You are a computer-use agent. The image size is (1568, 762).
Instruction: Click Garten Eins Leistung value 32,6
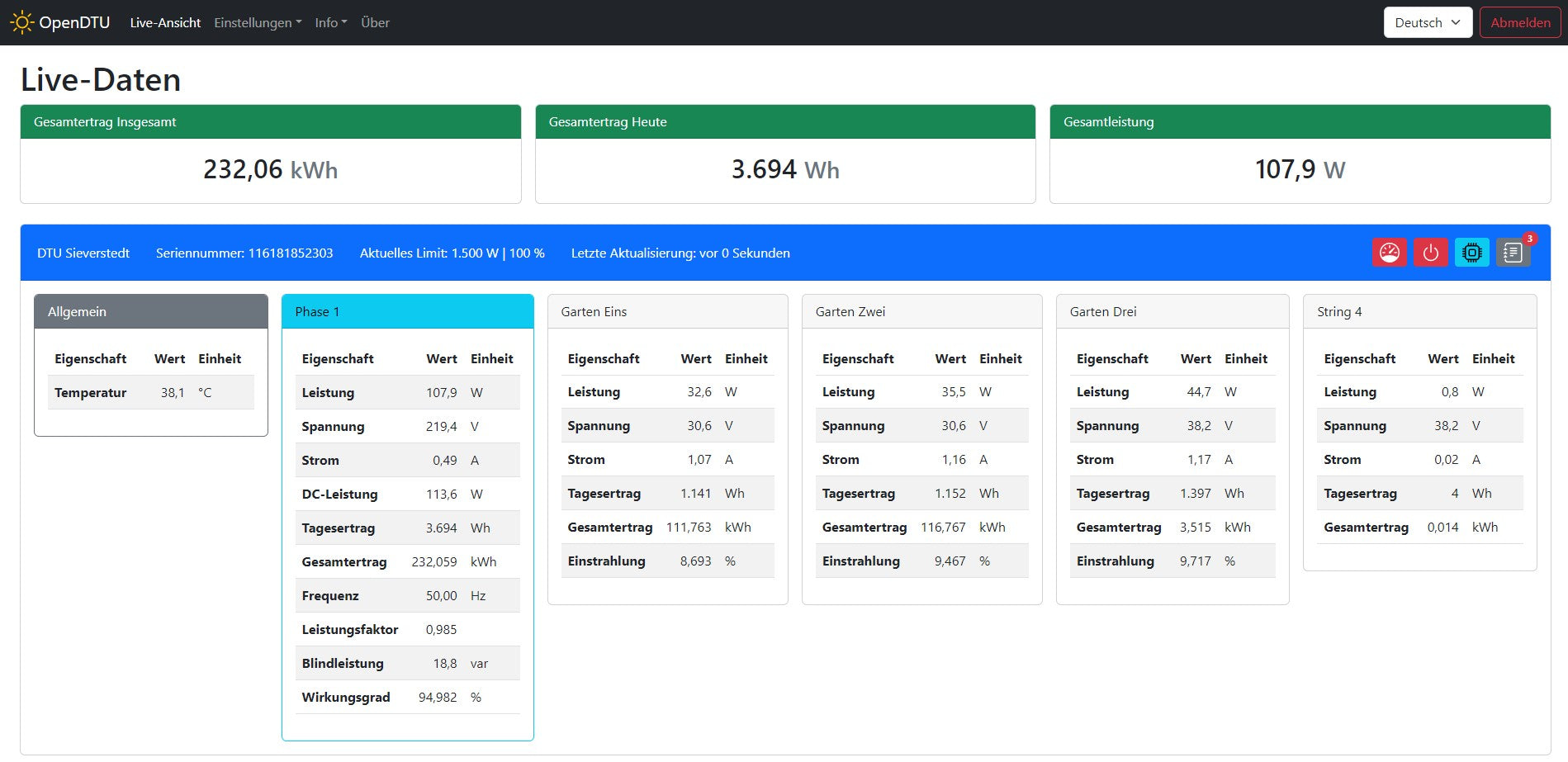point(699,392)
